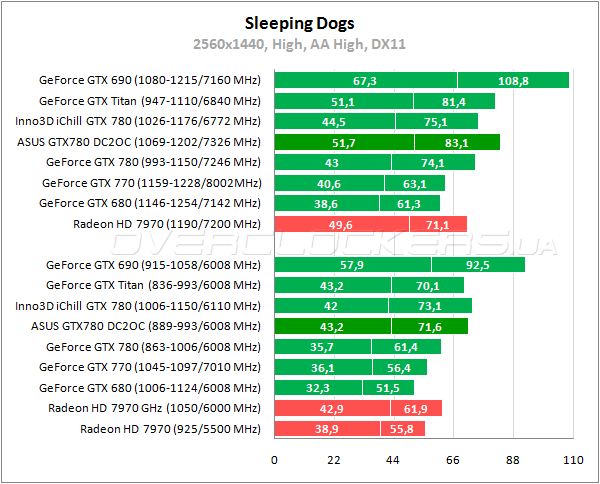Click the red bar segment showing 55,8

click(402, 428)
